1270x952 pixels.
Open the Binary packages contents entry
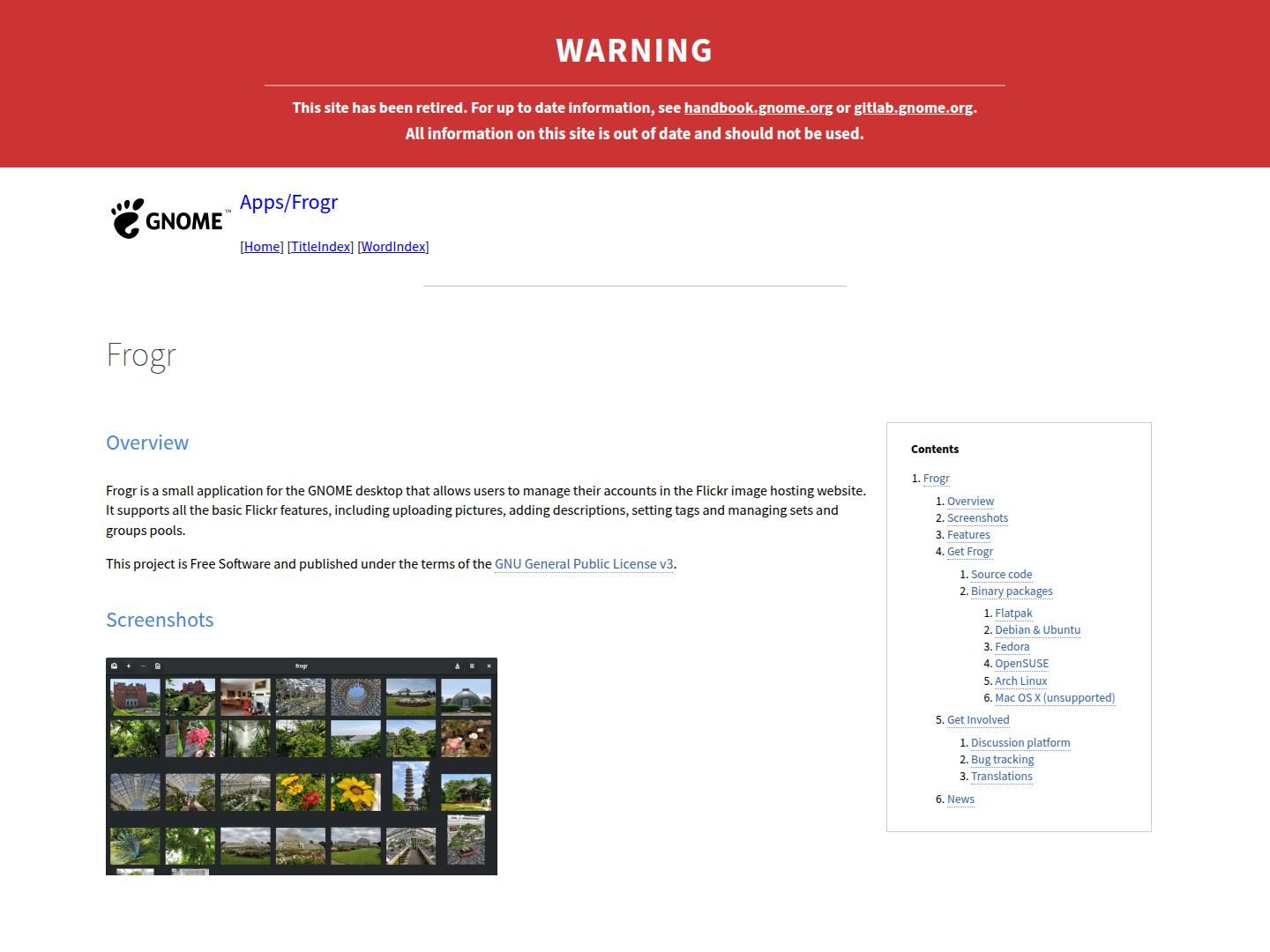(x=1012, y=591)
